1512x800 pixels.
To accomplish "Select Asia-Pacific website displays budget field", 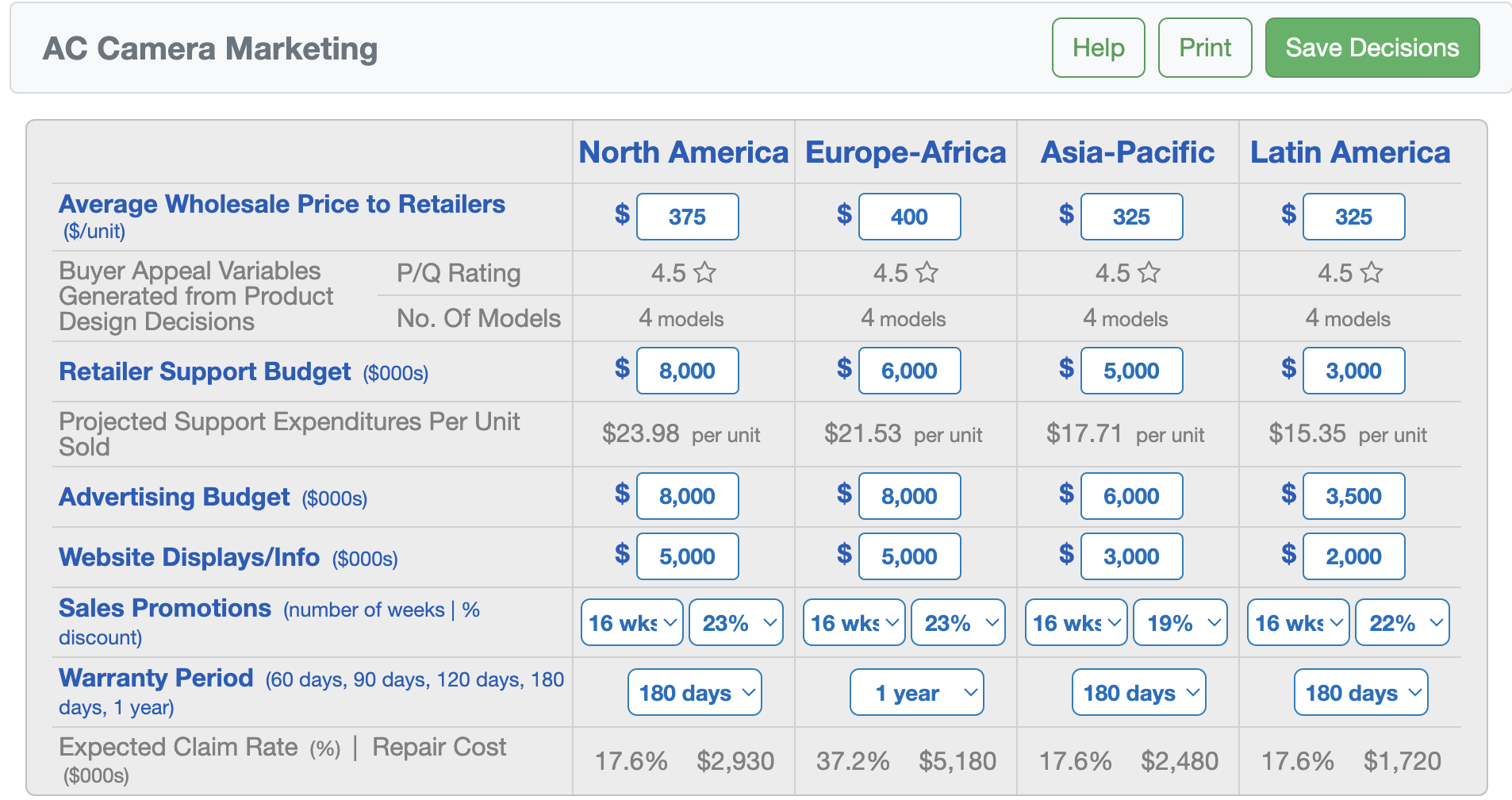I will coord(1131,556).
